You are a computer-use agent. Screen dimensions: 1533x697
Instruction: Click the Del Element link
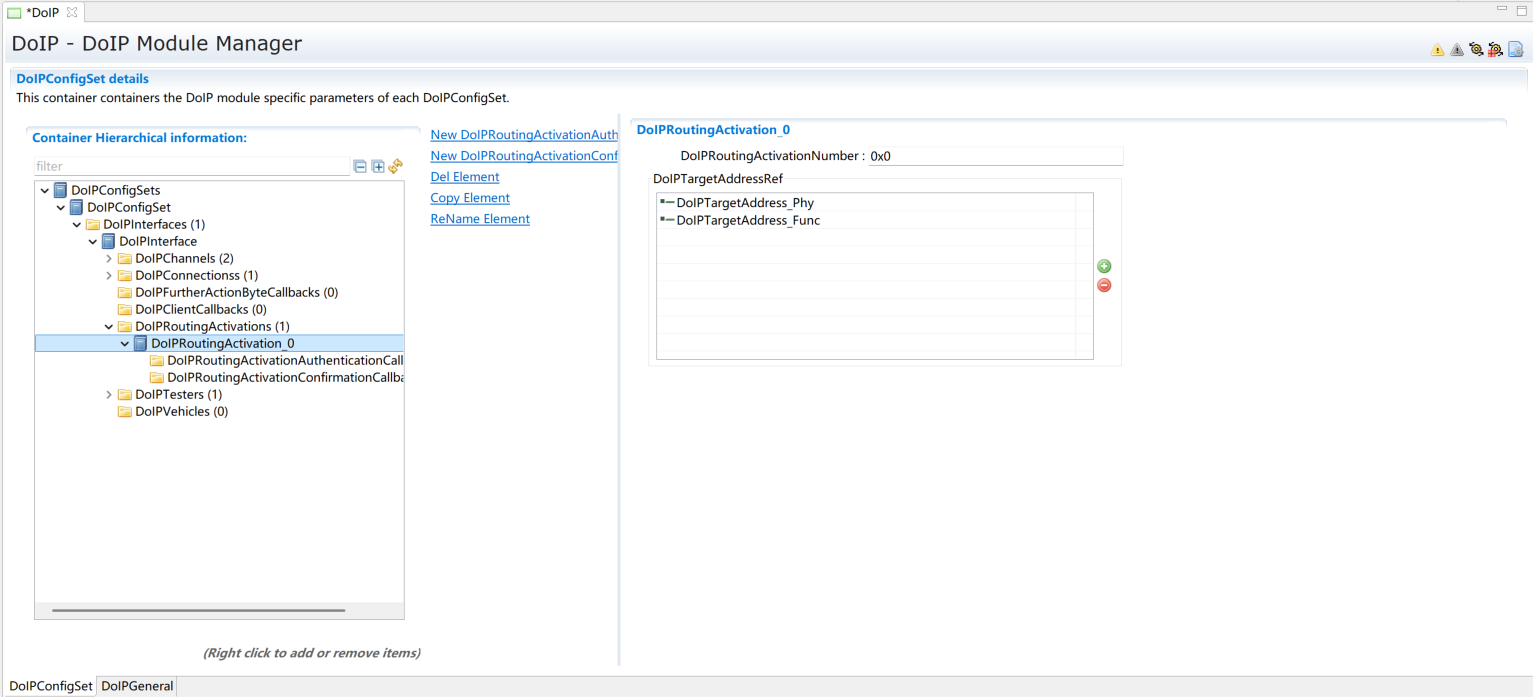pyautogui.click(x=464, y=177)
